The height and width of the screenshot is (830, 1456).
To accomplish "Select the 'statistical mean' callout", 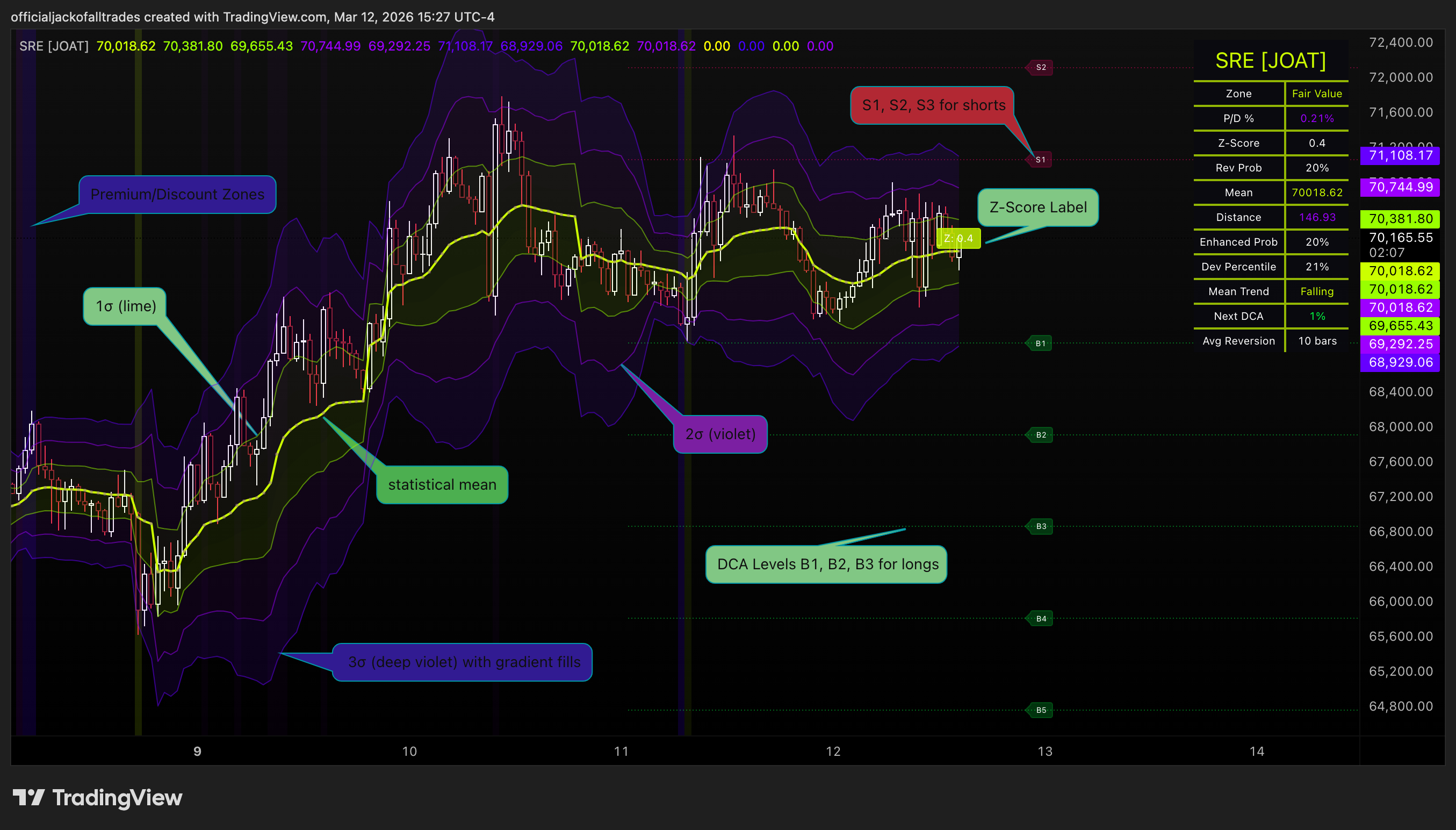I will point(442,484).
